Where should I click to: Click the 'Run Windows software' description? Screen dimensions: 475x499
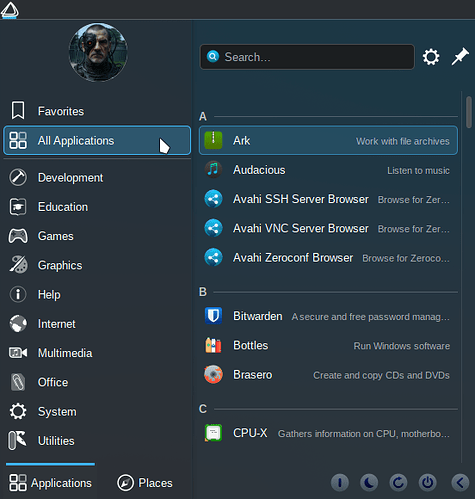tap(402, 346)
